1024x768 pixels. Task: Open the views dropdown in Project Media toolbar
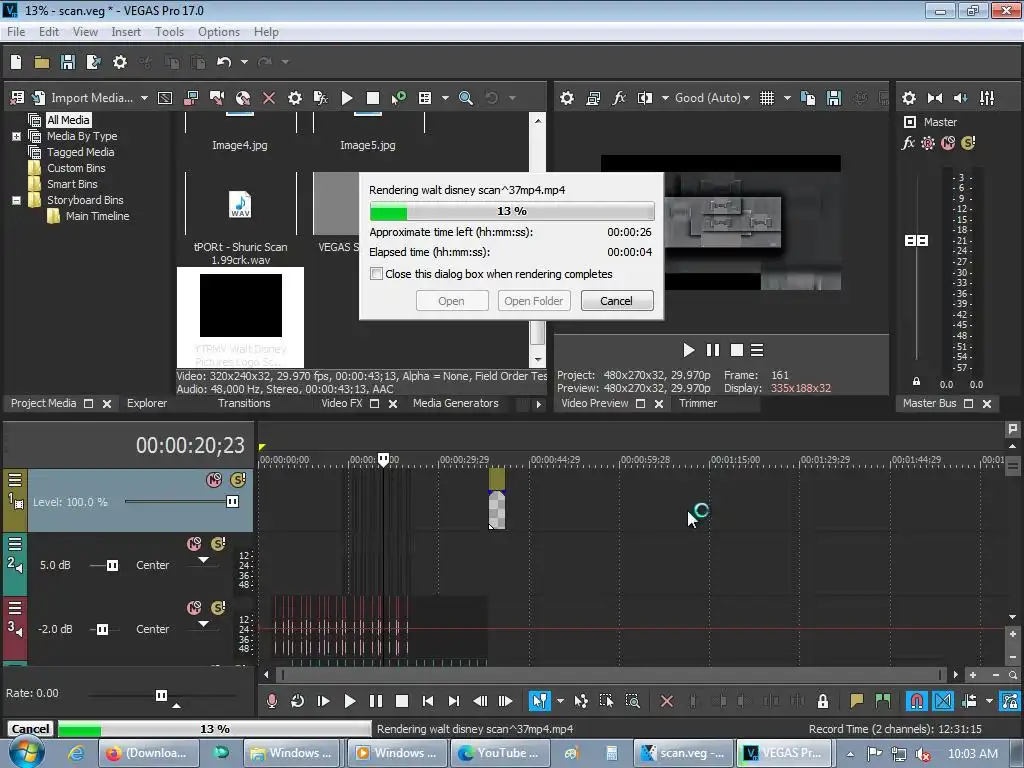tap(445, 98)
